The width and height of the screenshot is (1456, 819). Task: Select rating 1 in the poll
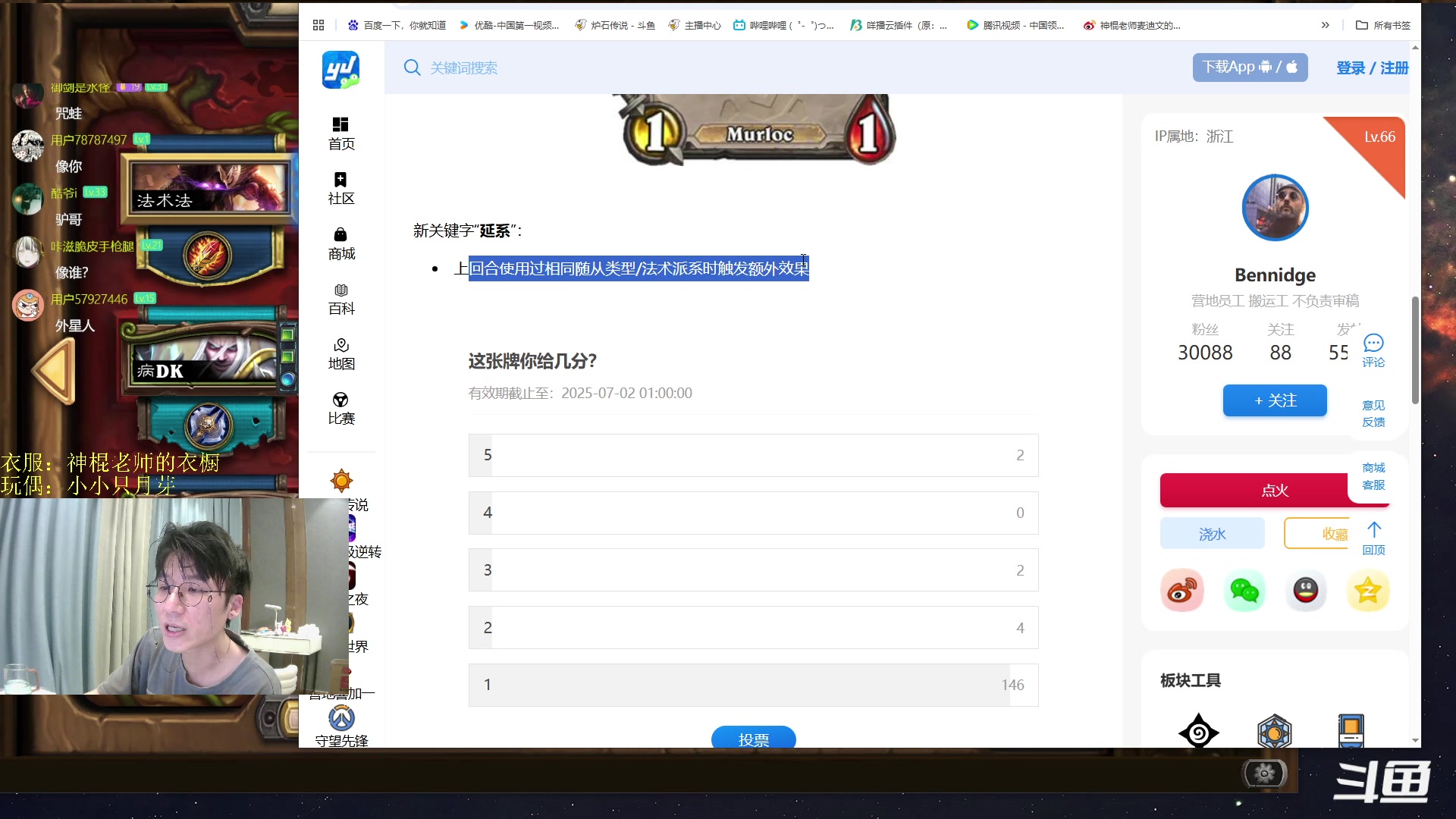[753, 685]
